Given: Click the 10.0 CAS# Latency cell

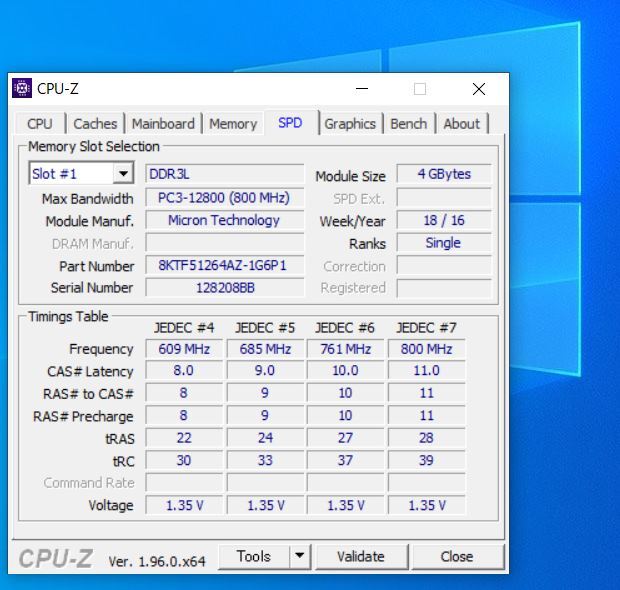Looking at the screenshot, I should coord(346,371).
